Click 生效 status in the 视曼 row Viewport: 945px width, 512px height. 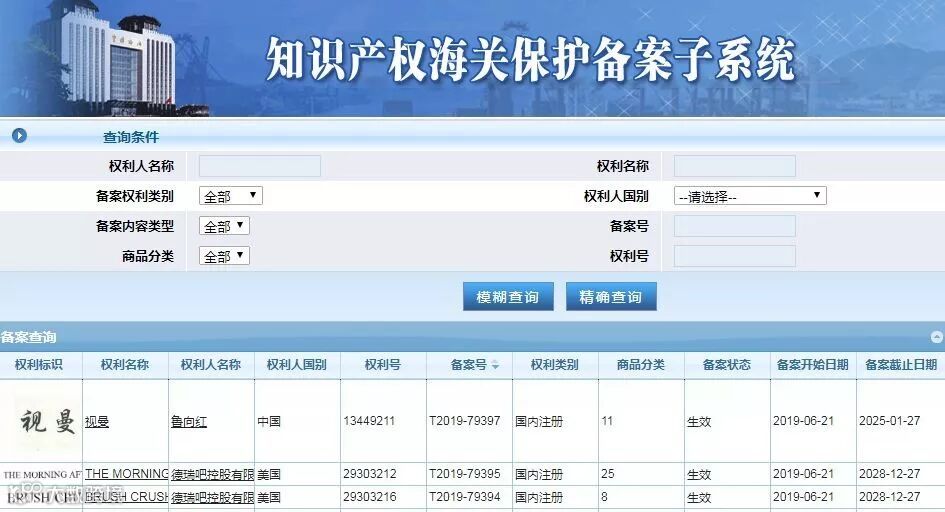coord(699,421)
